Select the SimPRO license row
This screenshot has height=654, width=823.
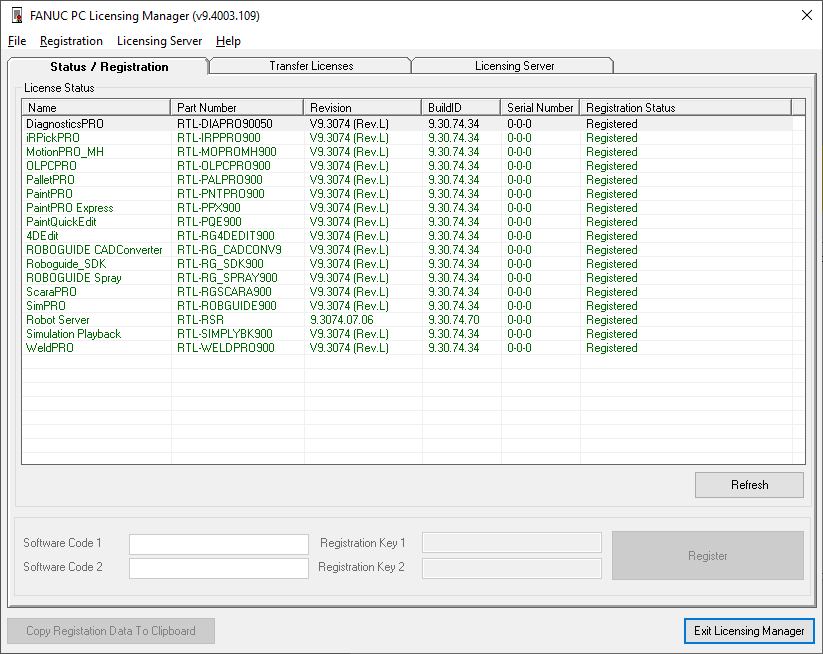pos(407,306)
